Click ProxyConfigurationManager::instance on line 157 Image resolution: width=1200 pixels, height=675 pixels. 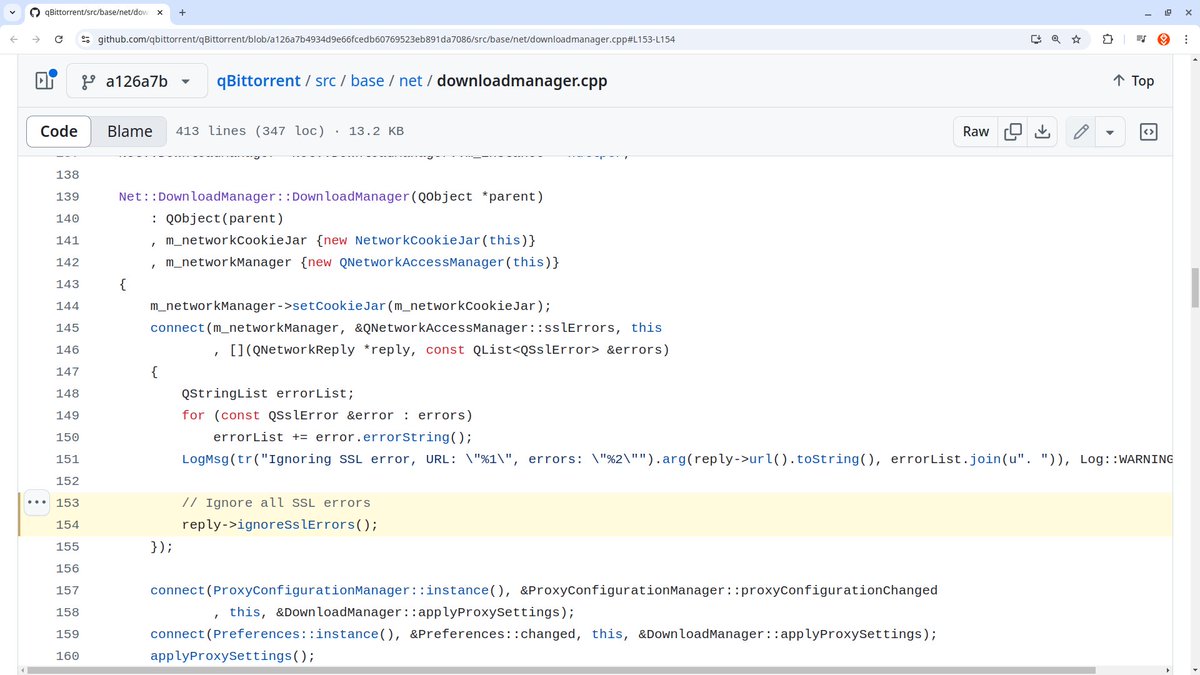pyautogui.click(x=351, y=590)
